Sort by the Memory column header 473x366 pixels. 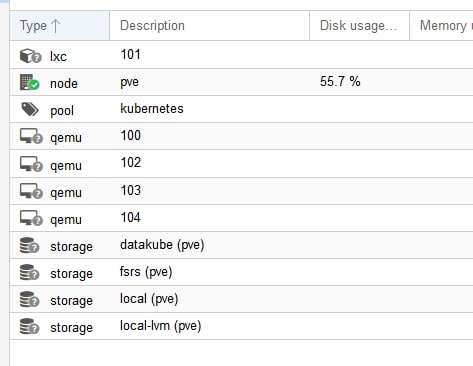441,26
